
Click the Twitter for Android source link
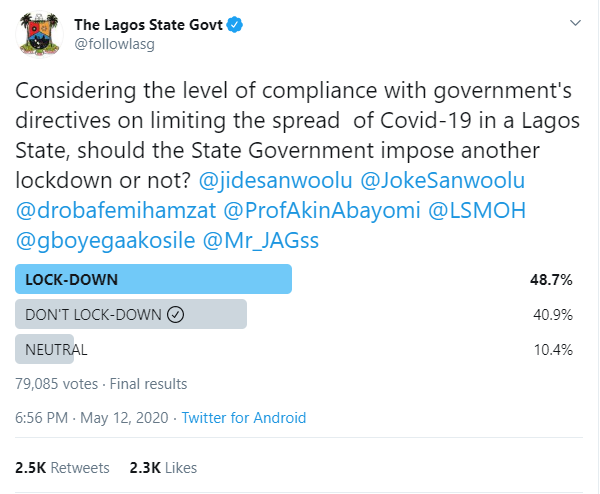point(244,418)
